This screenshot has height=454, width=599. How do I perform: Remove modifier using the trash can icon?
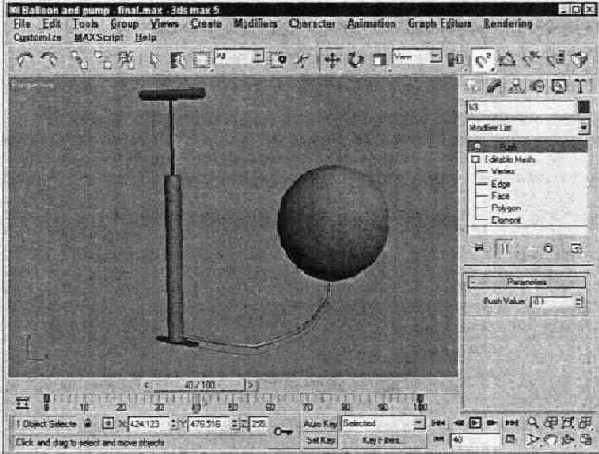(x=548, y=248)
